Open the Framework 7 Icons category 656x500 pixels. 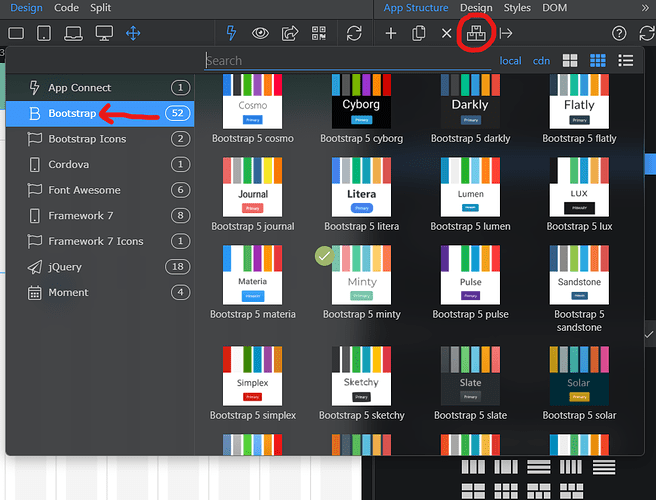100,241
